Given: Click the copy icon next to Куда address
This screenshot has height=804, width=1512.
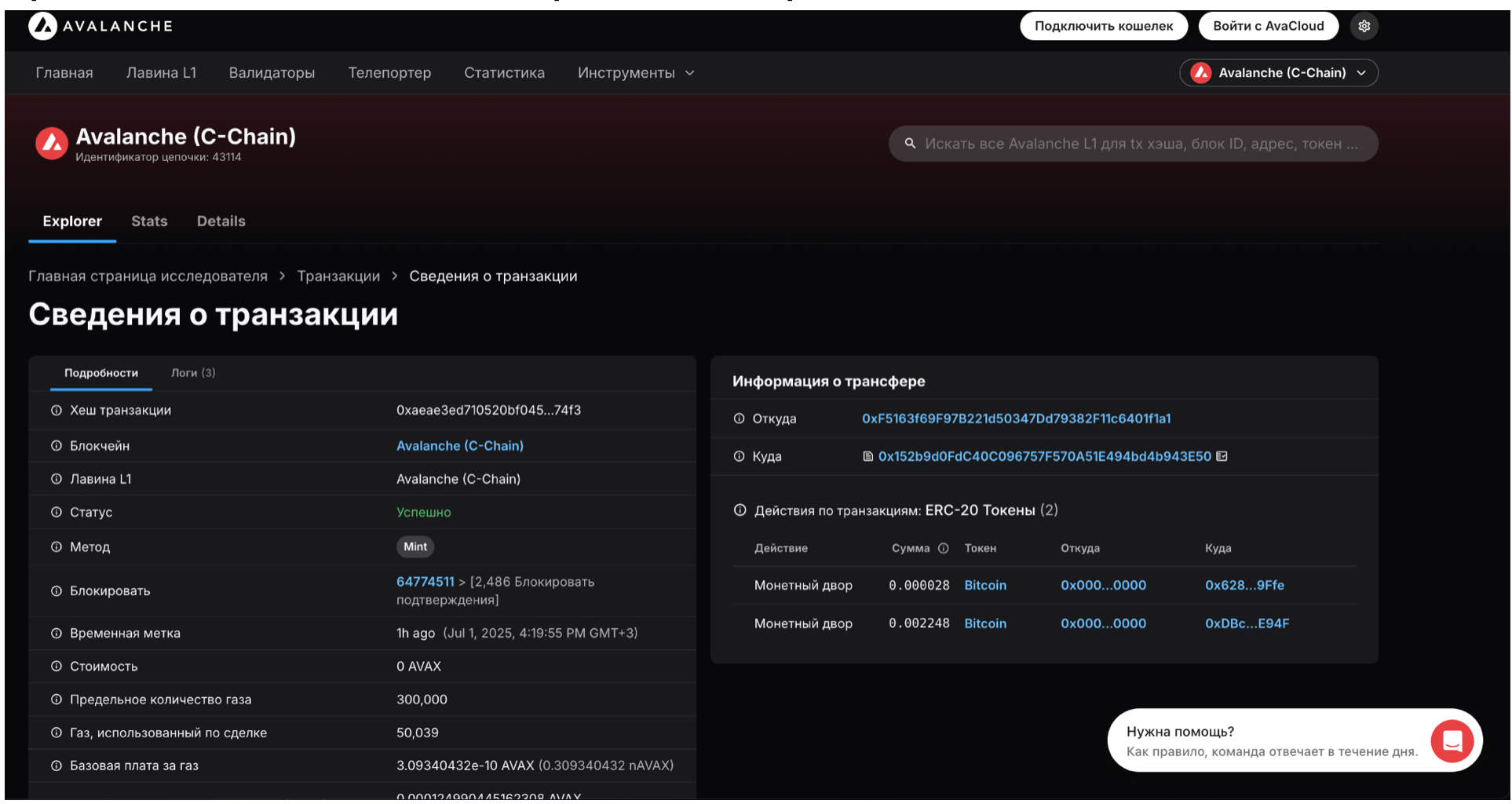Looking at the screenshot, I should tap(1222, 456).
